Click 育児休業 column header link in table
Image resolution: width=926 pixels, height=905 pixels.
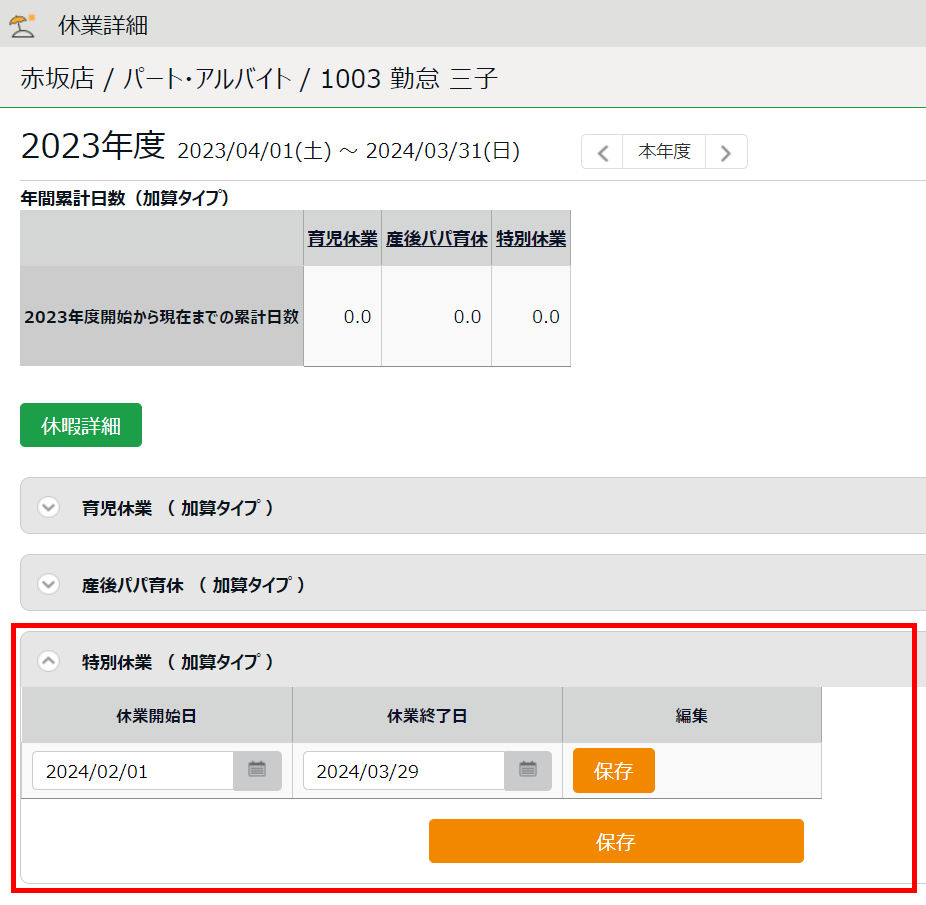point(342,239)
